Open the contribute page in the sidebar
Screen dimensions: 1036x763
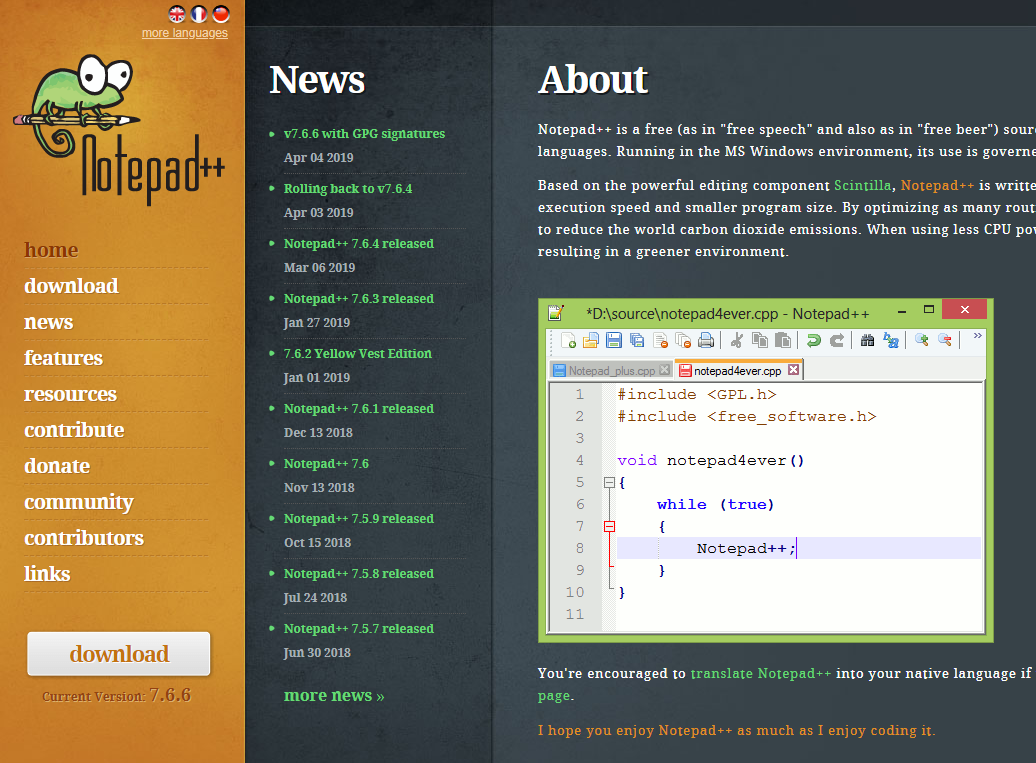74,430
